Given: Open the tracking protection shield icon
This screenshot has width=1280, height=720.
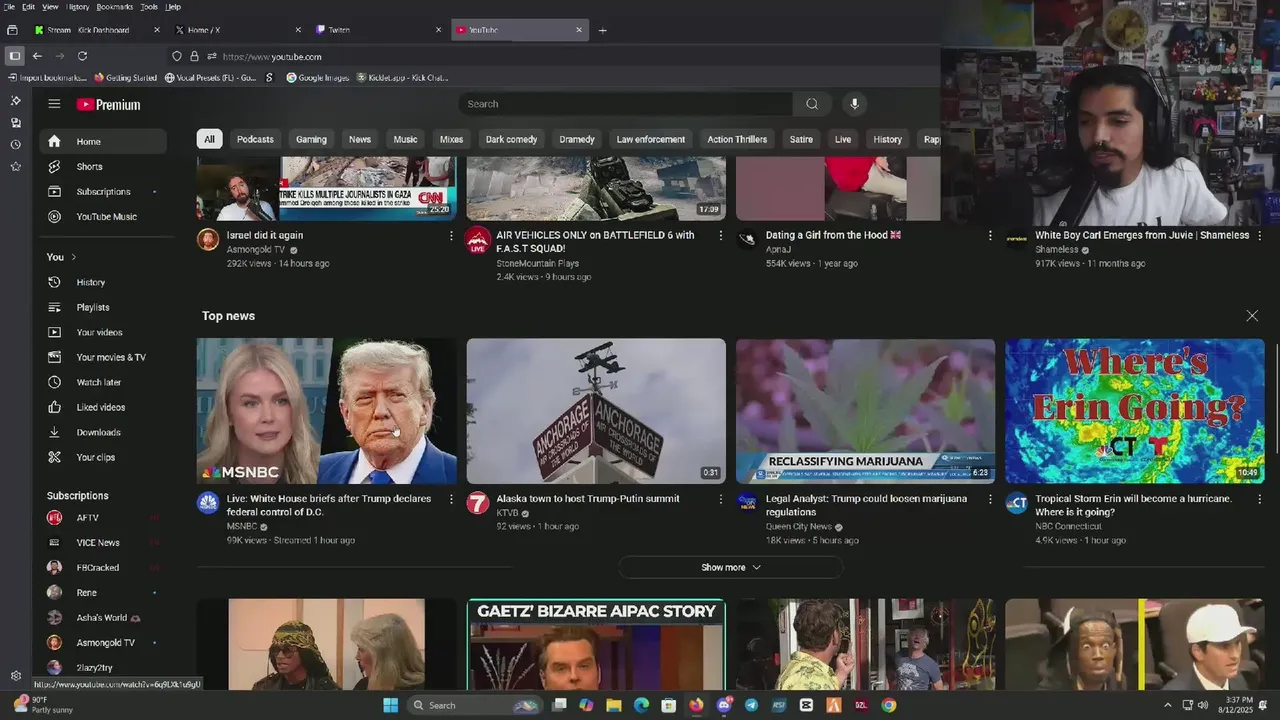Looking at the screenshot, I should (x=177, y=56).
